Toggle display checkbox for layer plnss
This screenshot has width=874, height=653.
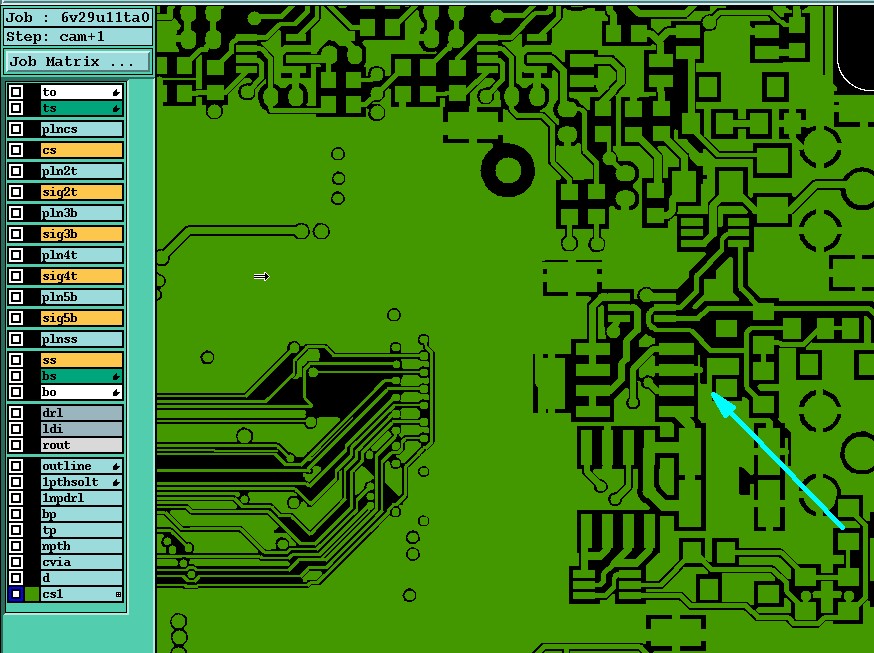[x=16, y=339]
